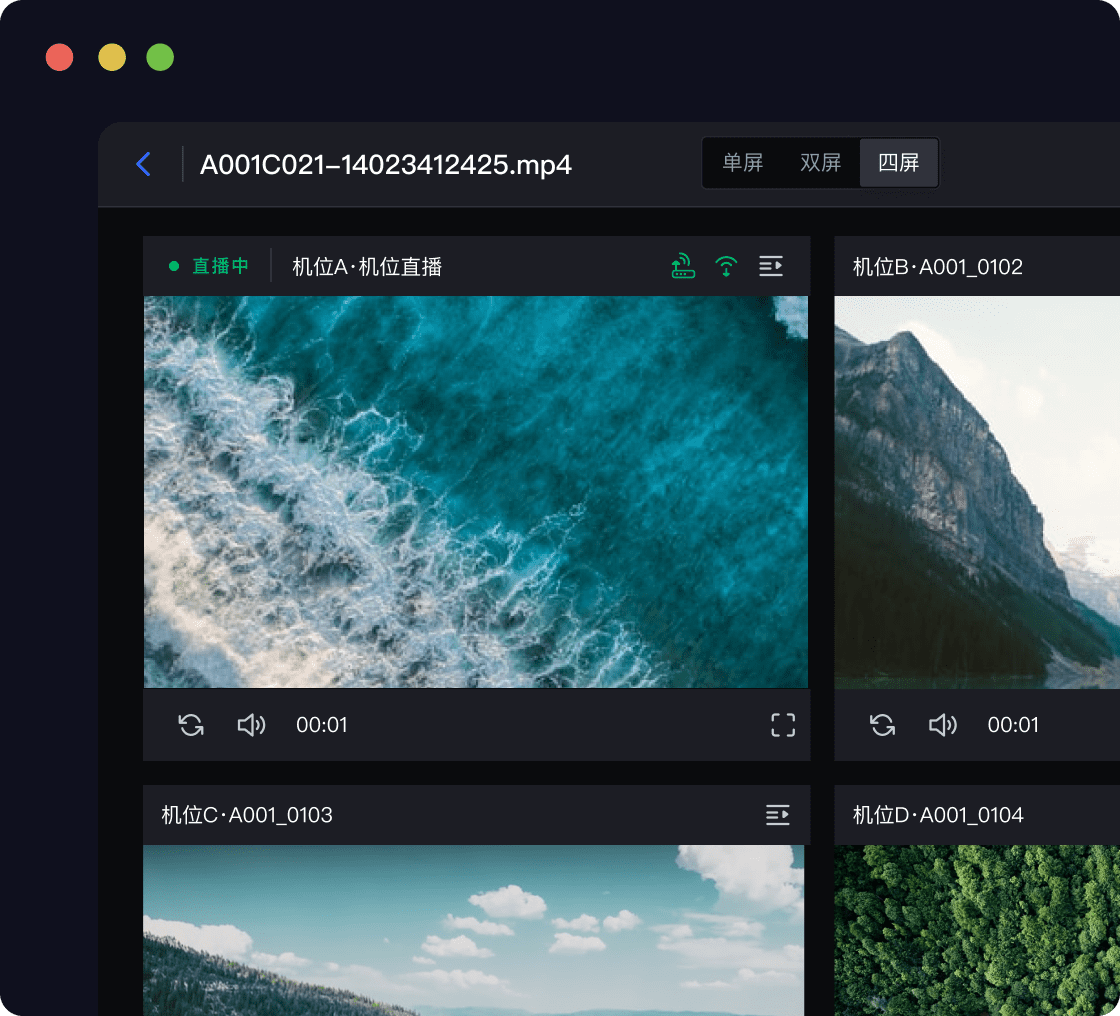The width and height of the screenshot is (1120, 1016).
Task: Enter fullscreen for 机位A video
Action: (x=783, y=725)
